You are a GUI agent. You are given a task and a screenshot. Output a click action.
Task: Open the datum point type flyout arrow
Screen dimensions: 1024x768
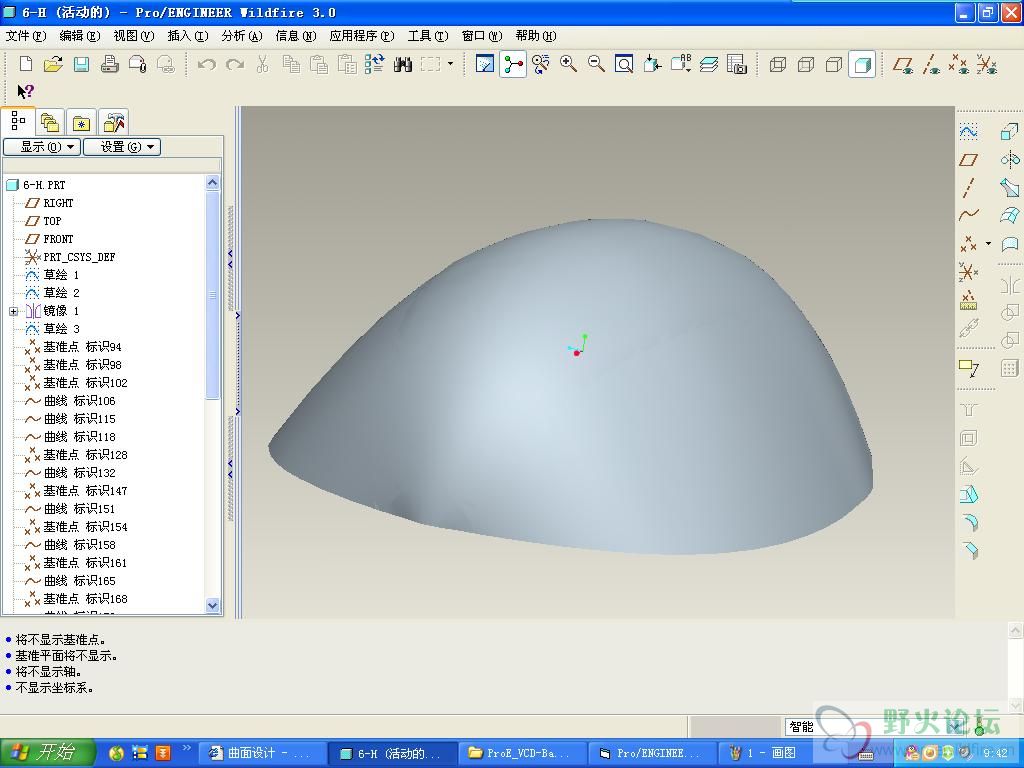pos(988,244)
